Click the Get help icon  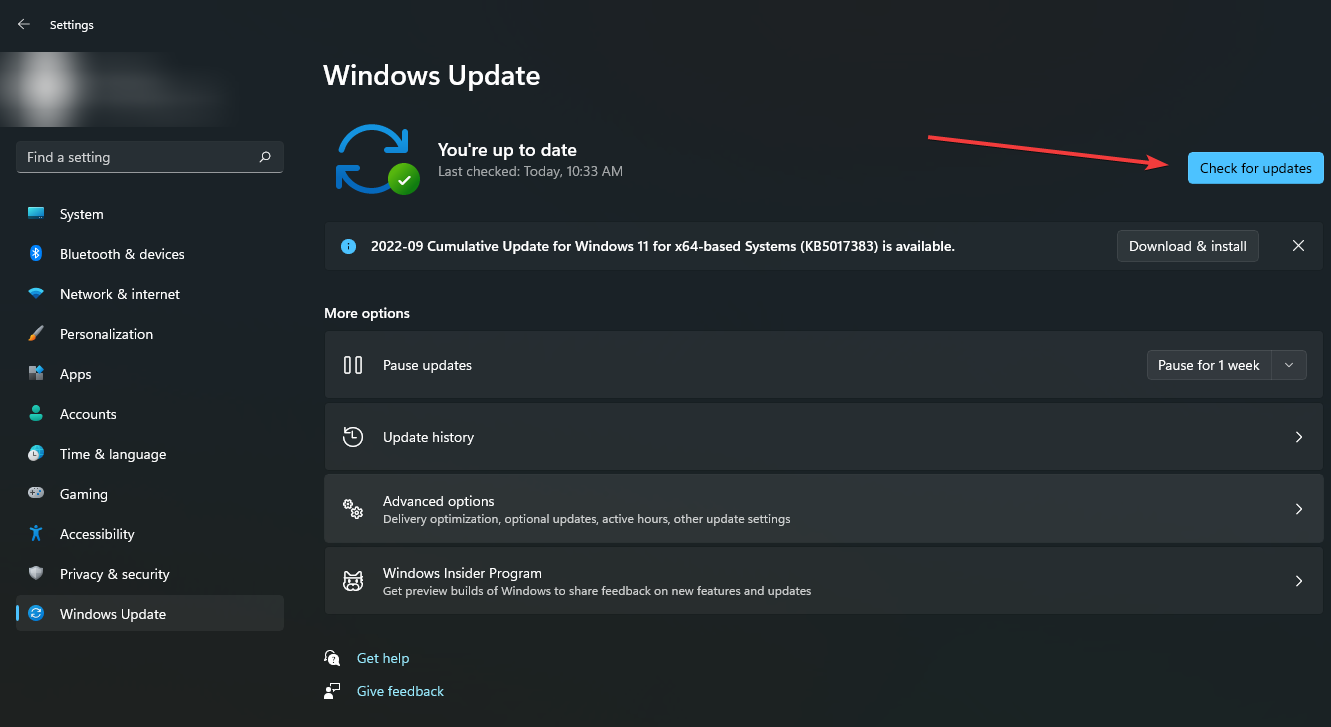[x=333, y=658]
